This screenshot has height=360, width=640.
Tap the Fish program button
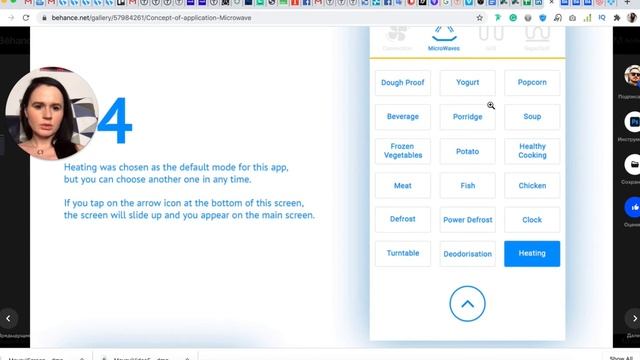(x=468, y=185)
